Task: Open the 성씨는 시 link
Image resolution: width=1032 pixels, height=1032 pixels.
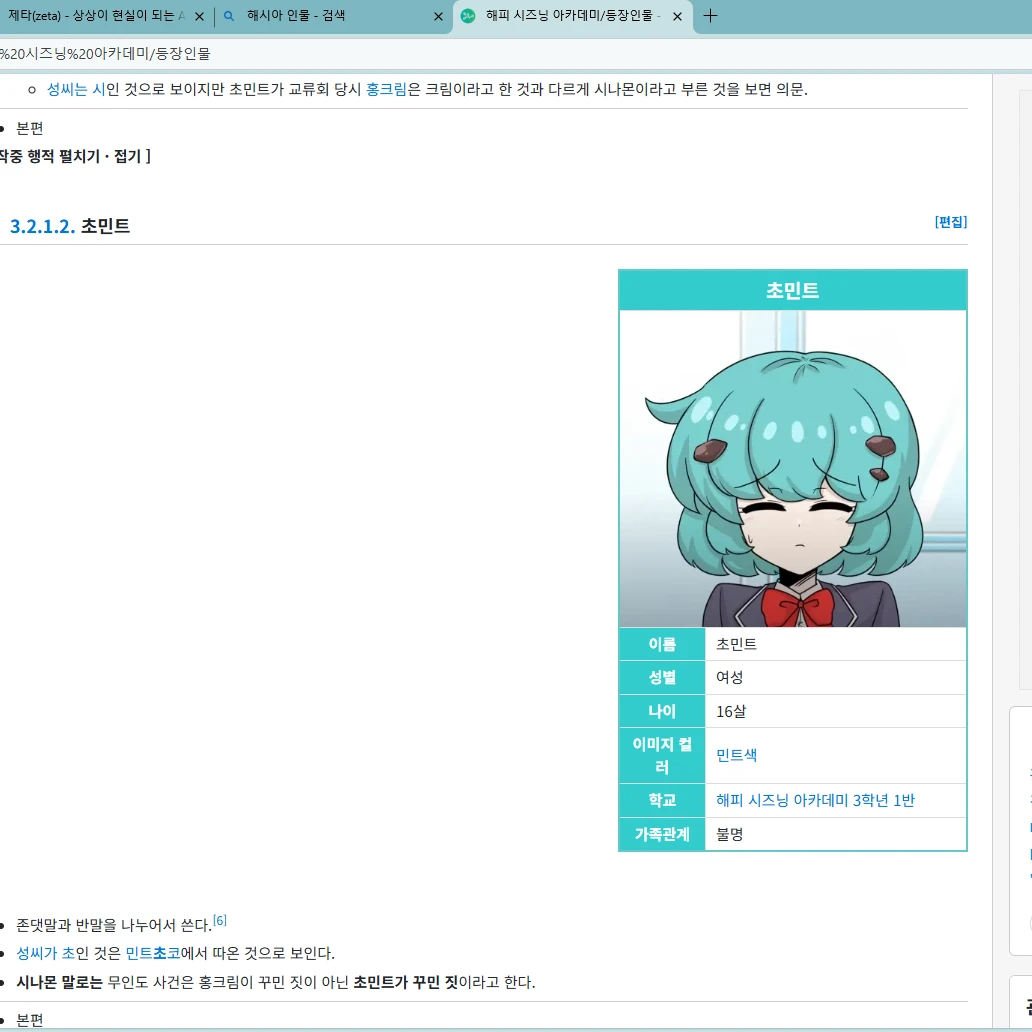Action: coord(75,89)
